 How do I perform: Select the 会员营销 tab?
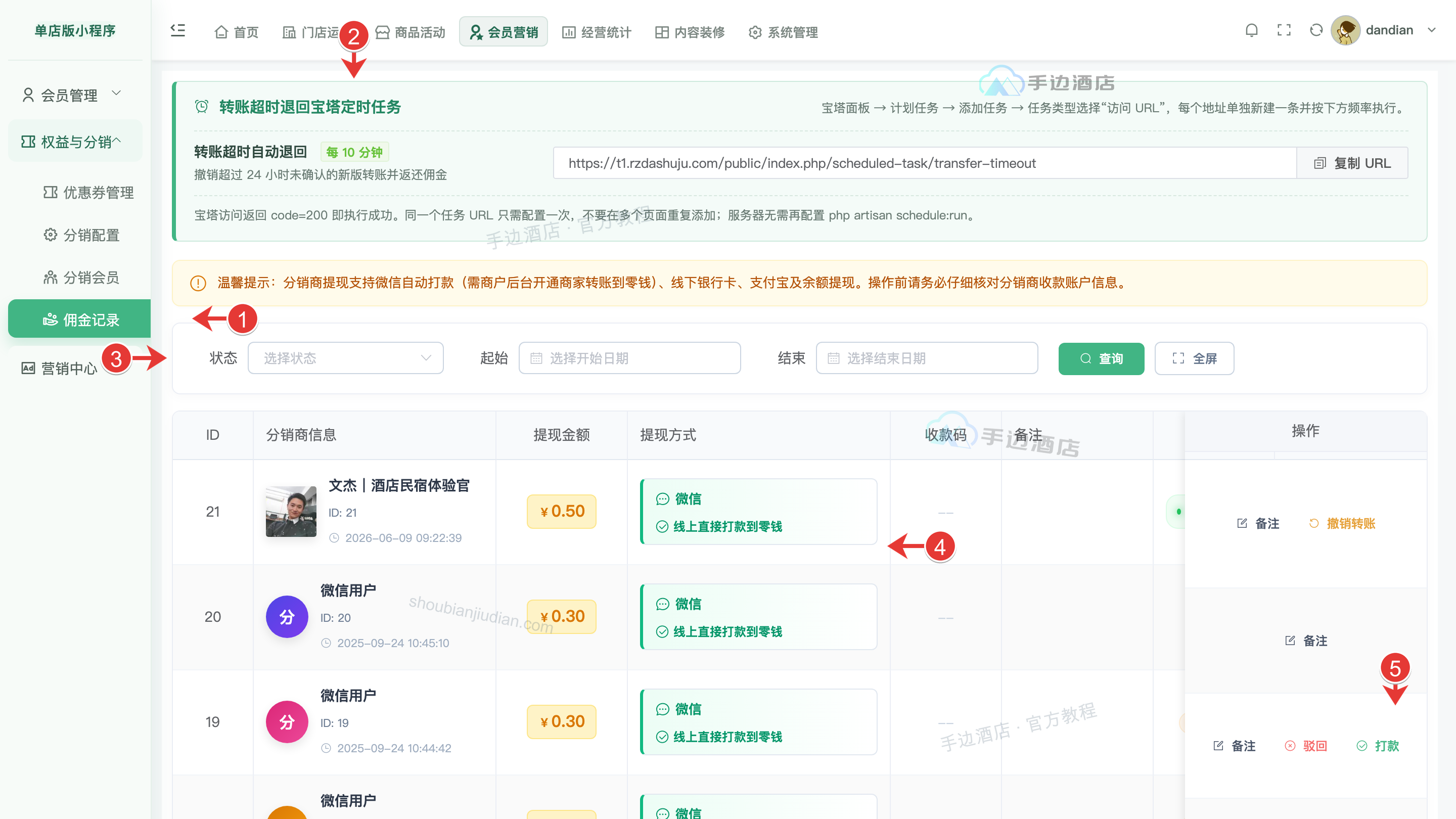[x=503, y=32]
